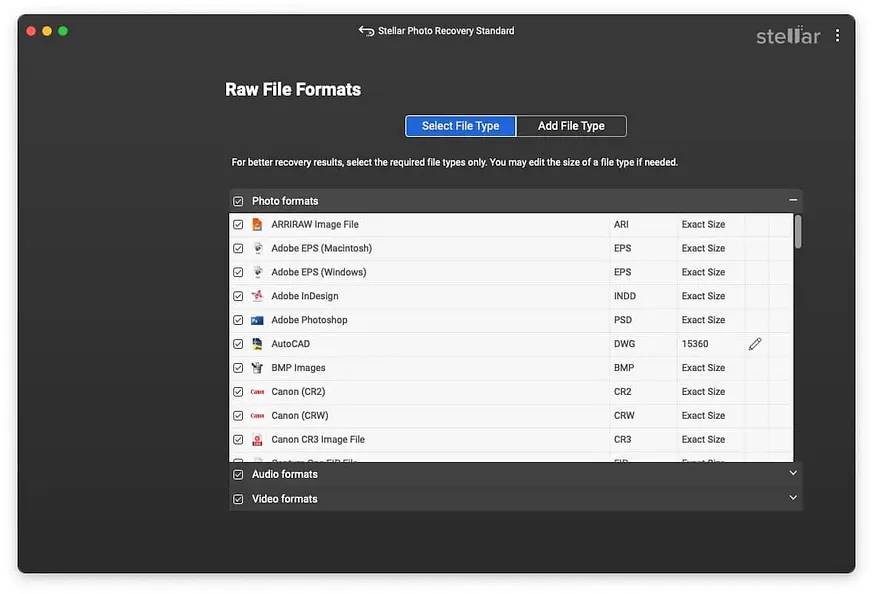The image size is (873, 594).
Task: Uncheck the Audio formats checkbox
Action: (x=238, y=474)
